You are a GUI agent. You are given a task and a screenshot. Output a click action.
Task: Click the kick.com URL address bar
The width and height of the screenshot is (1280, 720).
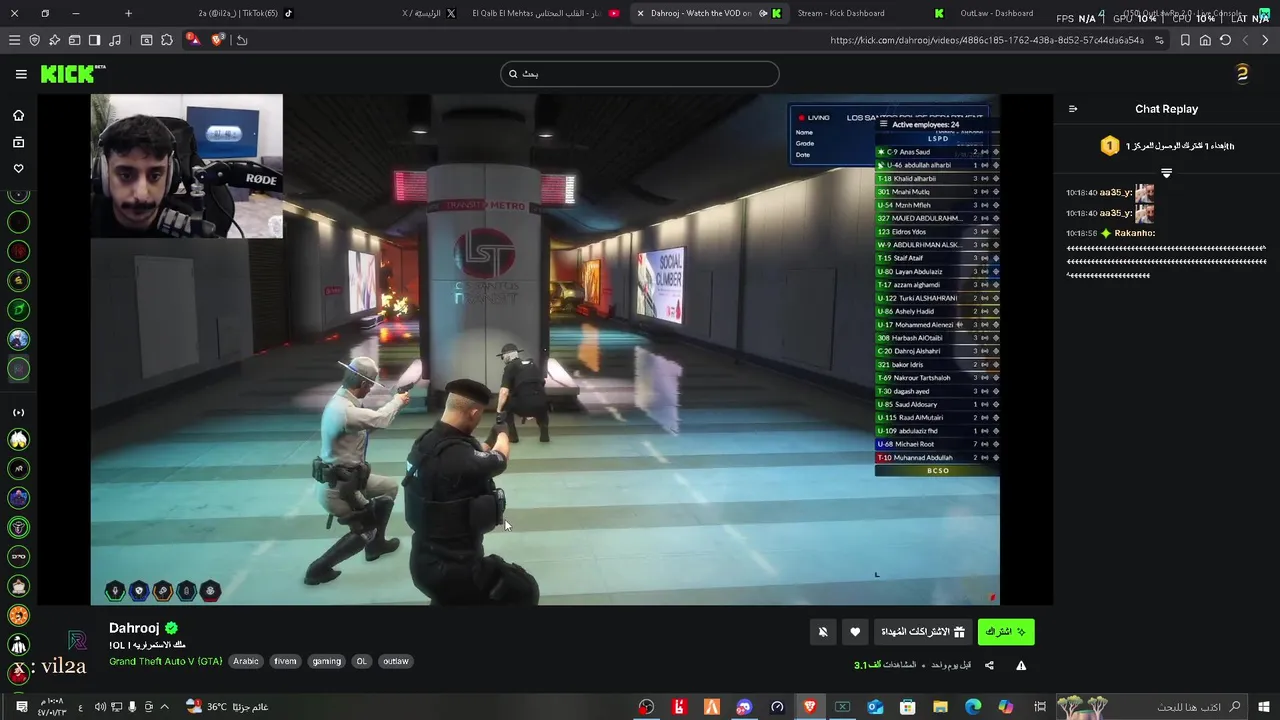pos(986,40)
